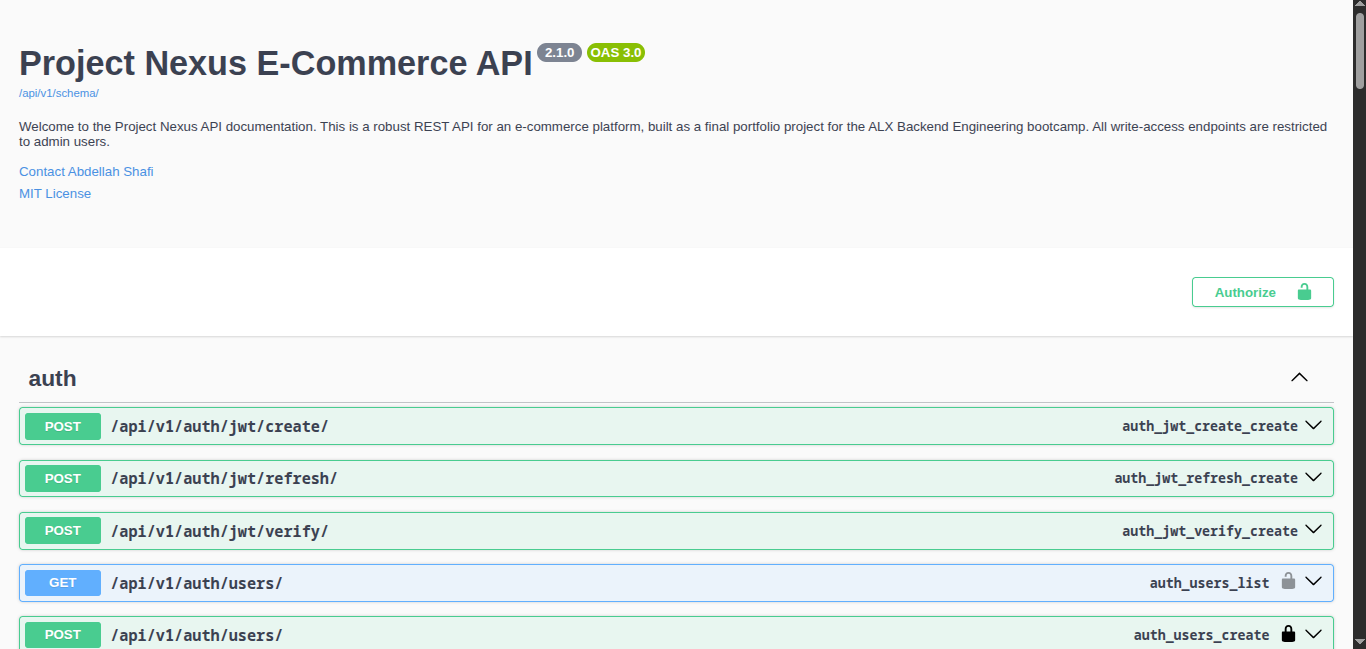Click black lock icon on auth_users_create

(1288, 633)
